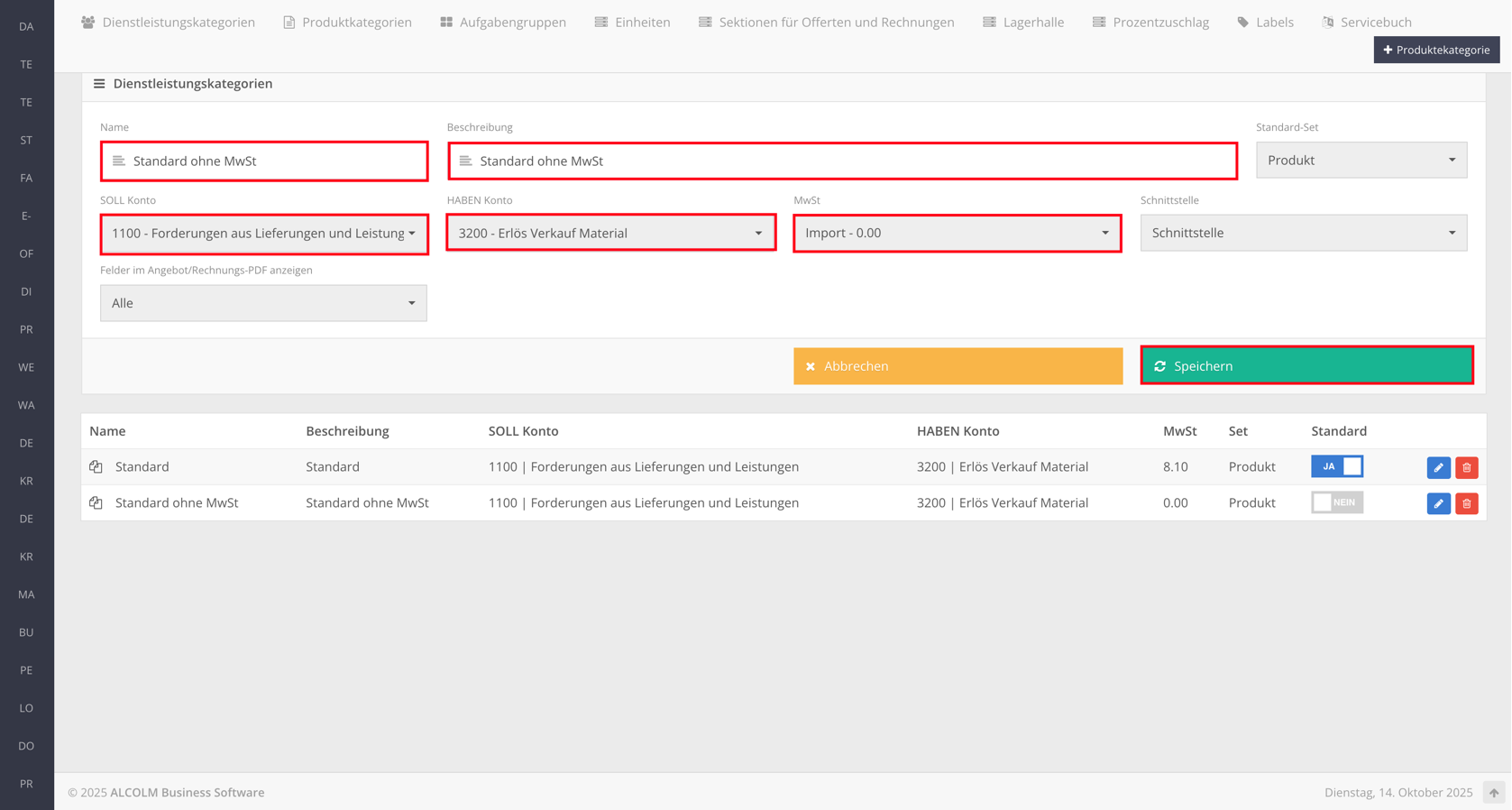Click red trash icon for Standard row
Image resolution: width=1512 pixels, height=810 pixels.
coord(1466,467)
